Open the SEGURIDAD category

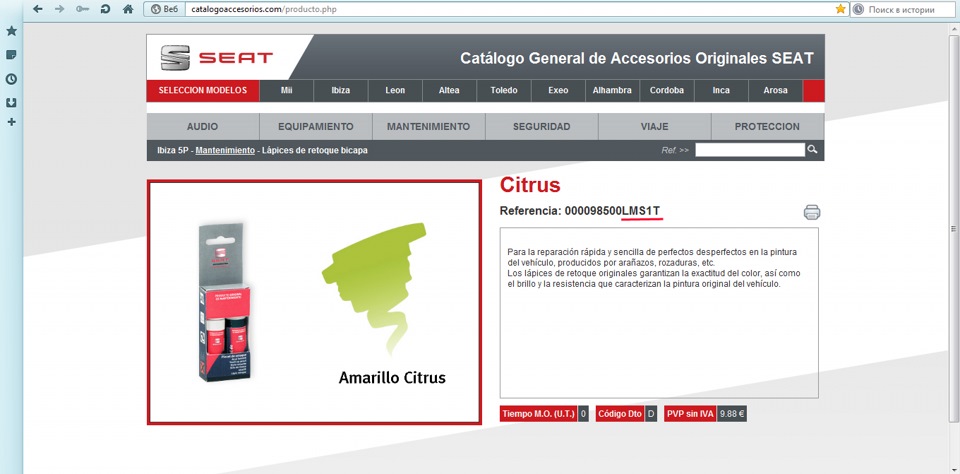542,127
